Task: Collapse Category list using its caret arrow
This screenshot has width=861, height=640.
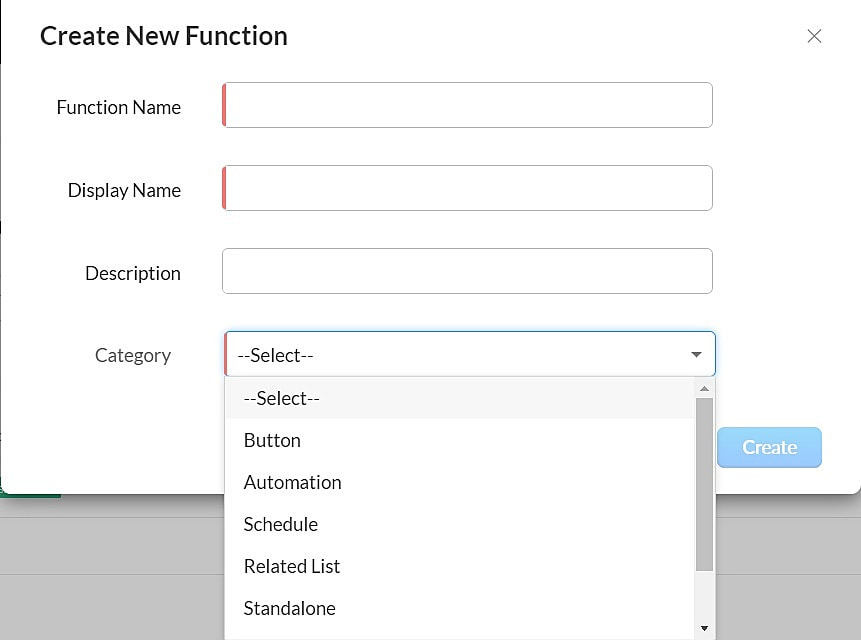Action: (x=696, y=355)
